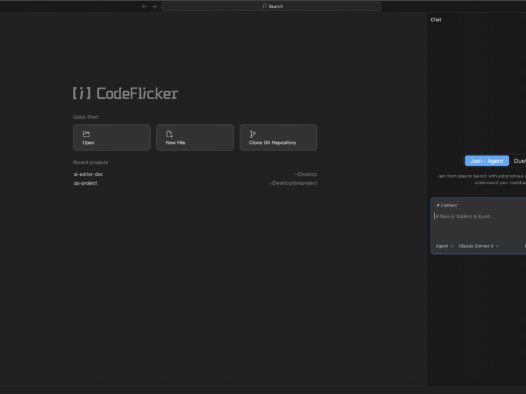
Task: Switch to the Duet mode tab
Action: (x=519, y=161)
